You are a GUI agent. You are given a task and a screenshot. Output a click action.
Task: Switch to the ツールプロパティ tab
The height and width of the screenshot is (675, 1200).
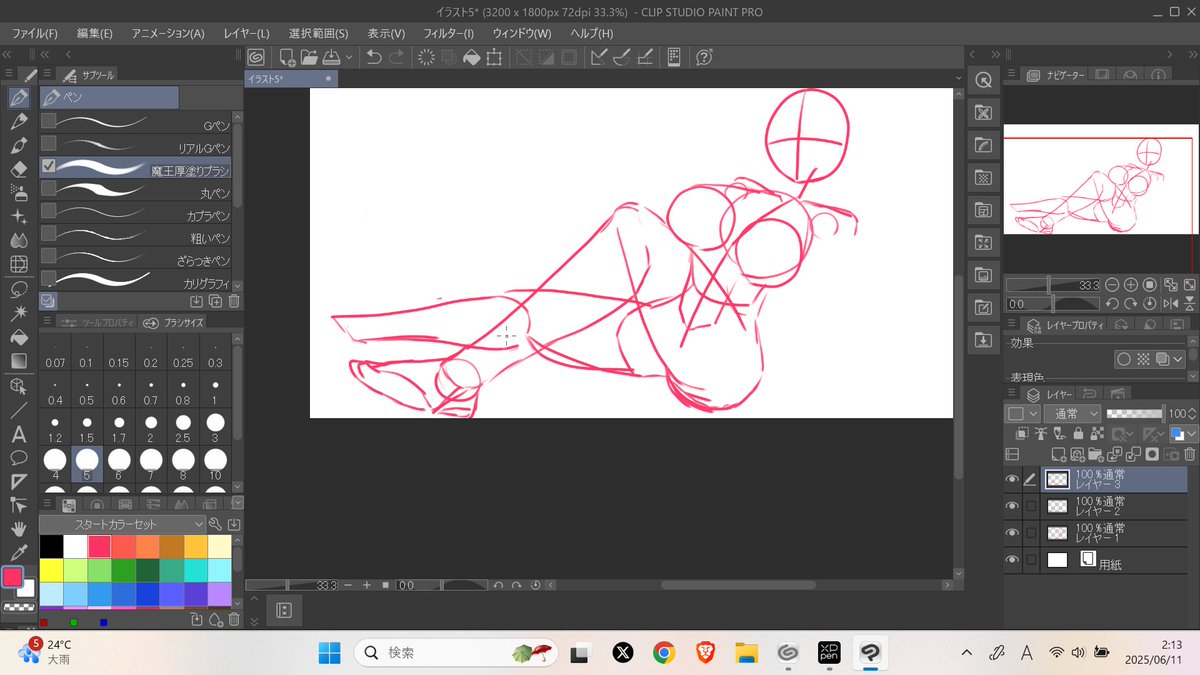click(97, 322)
